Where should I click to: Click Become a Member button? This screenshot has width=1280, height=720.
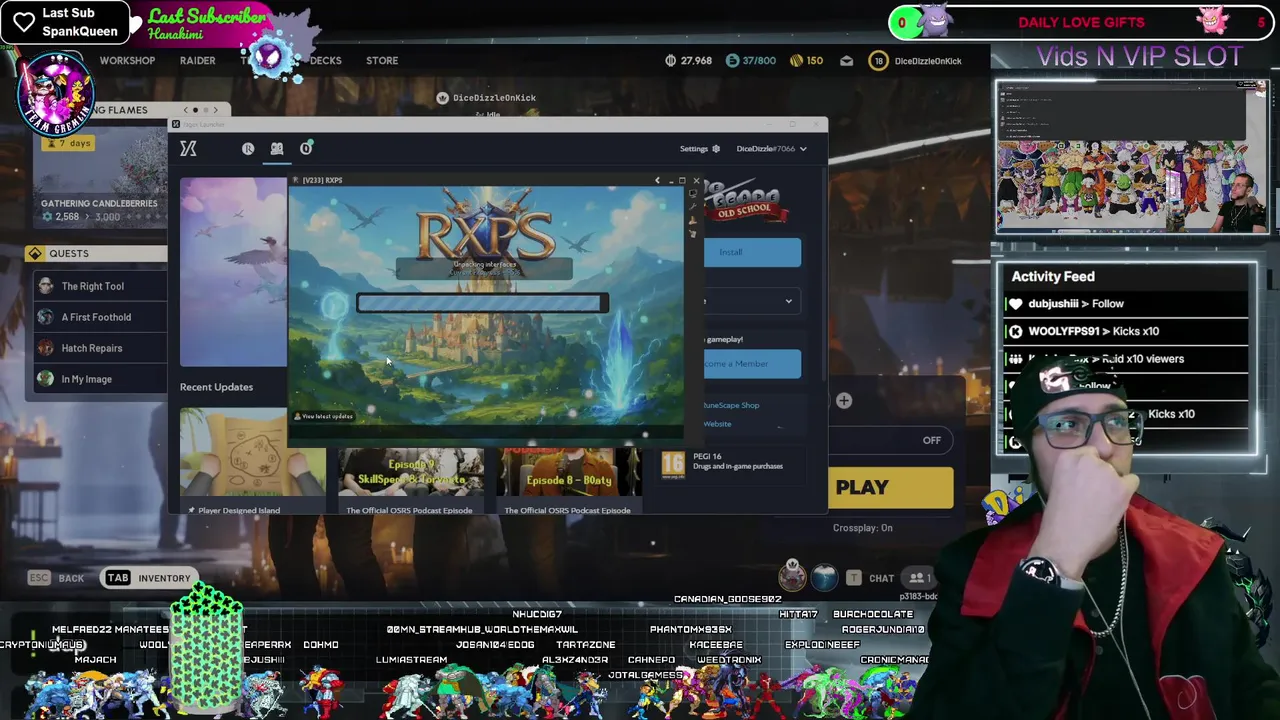pyautogui.click(x=752, y=364)
